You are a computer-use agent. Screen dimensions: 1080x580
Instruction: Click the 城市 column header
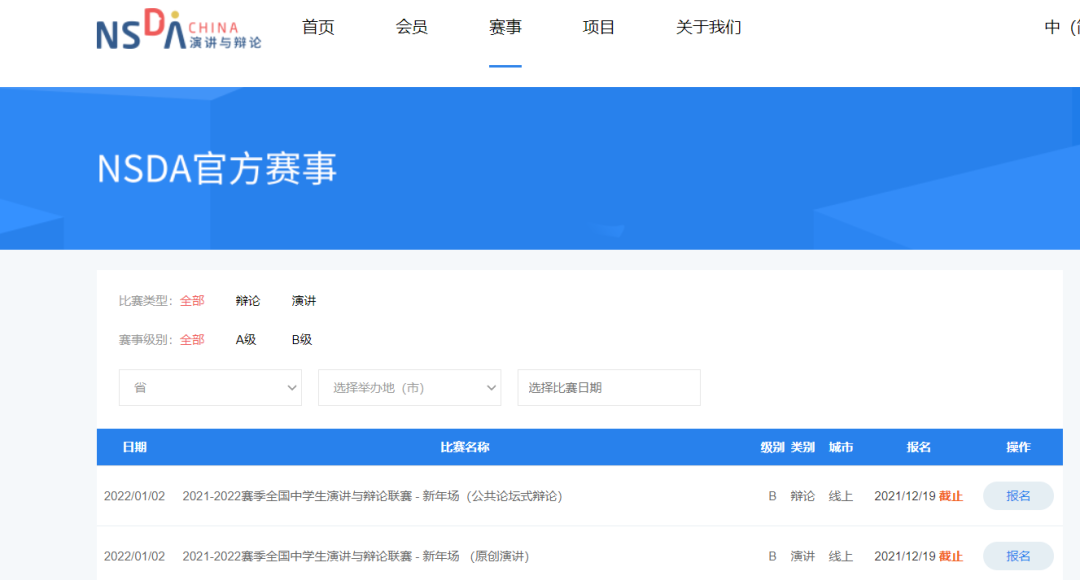click(840, 447)
